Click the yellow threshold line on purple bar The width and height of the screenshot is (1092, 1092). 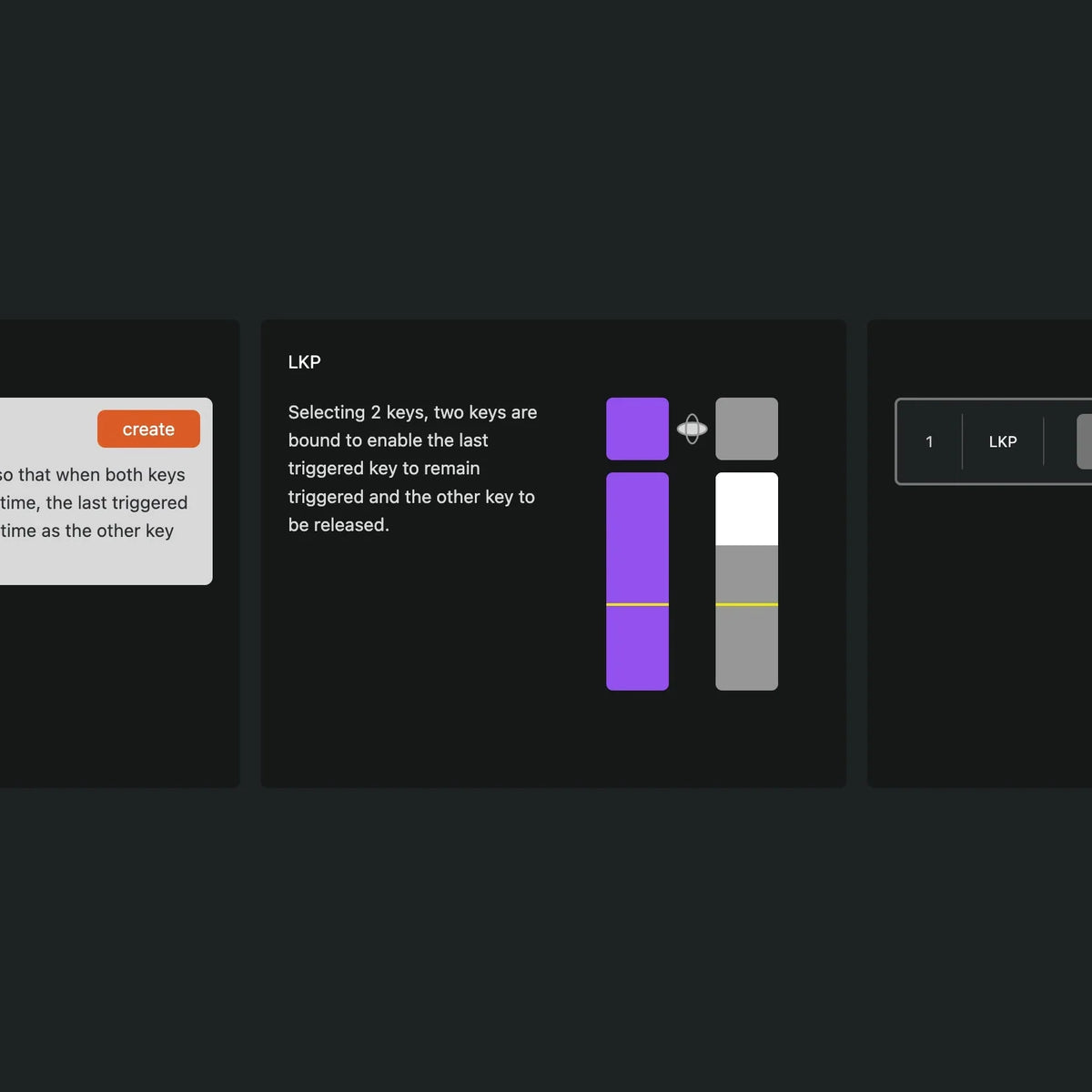[637, 604]
